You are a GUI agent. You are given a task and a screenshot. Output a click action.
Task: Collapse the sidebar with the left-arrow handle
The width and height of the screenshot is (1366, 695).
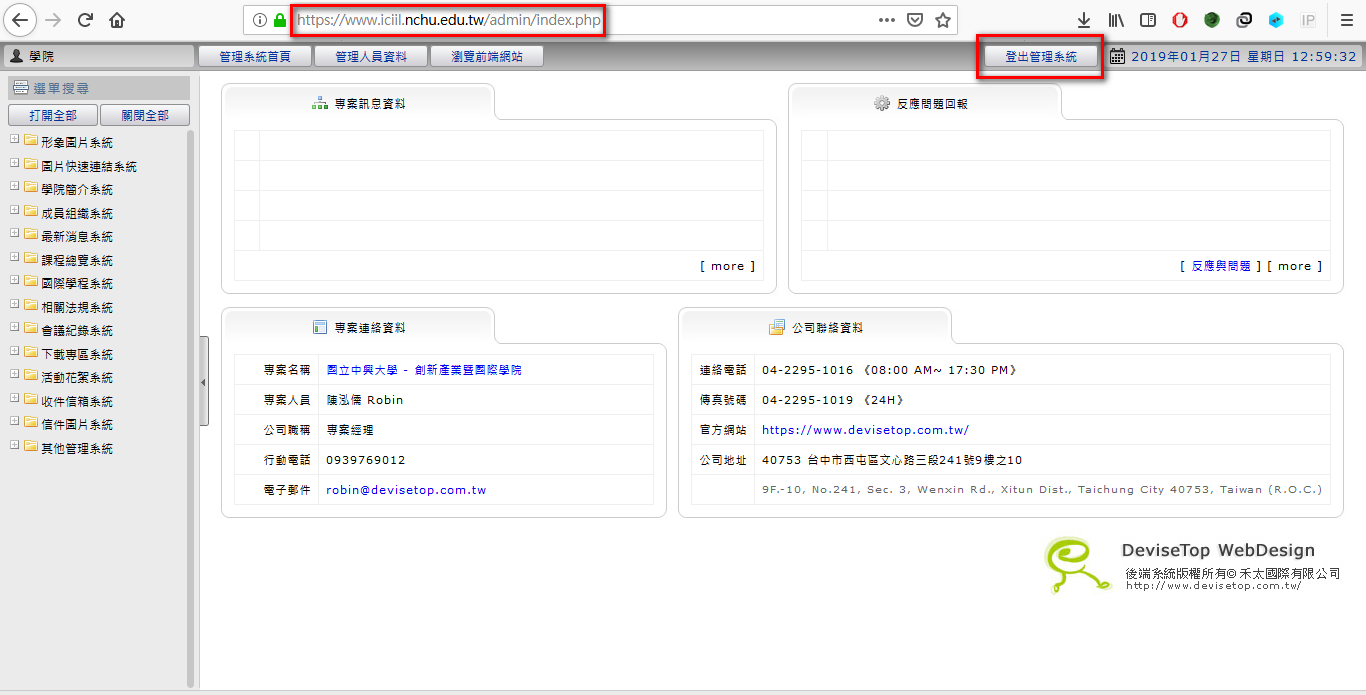click(x=204, y=381)
